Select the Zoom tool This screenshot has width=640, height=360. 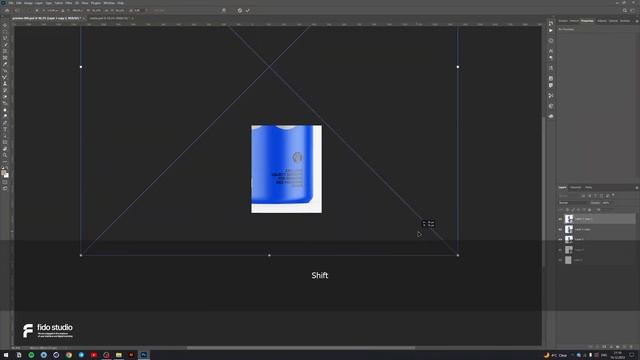(5, 155)
